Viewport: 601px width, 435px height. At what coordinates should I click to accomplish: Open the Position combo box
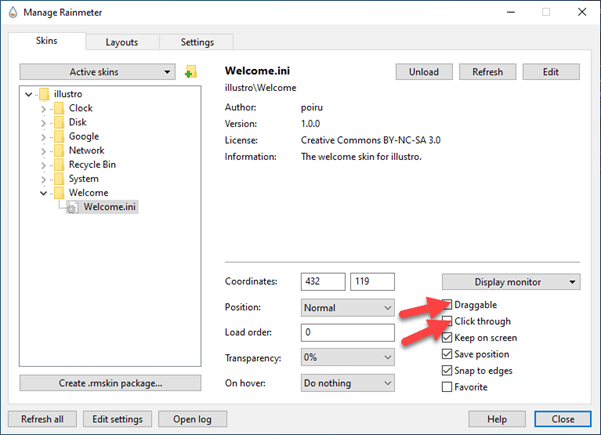click(x=348, y=308)
